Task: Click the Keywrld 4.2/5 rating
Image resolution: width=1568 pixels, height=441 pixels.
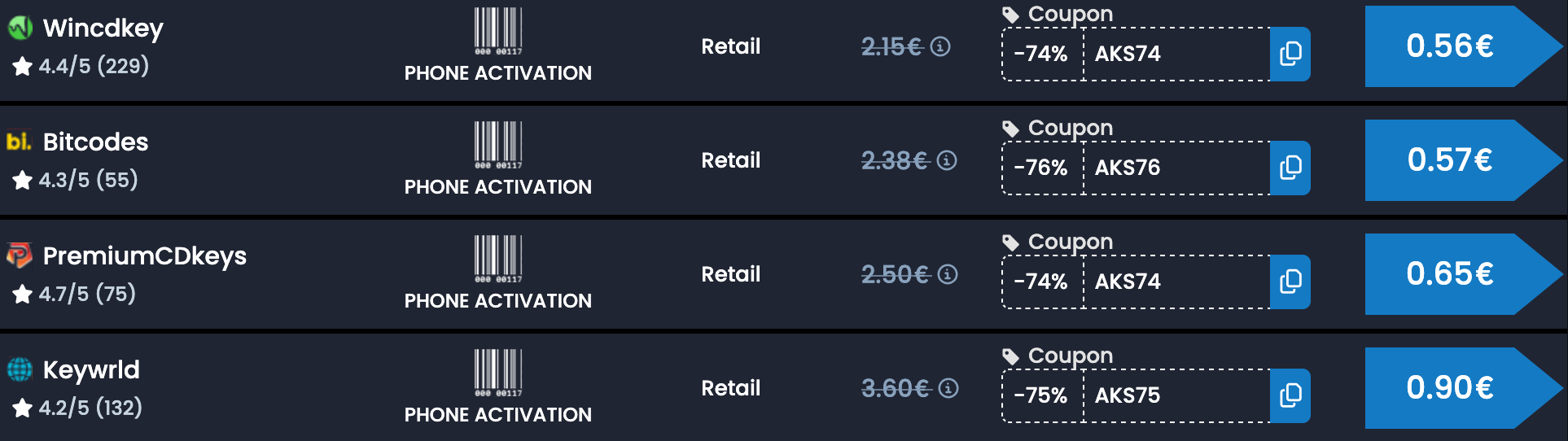Action: pyautogui.click(x=78, y=408)
